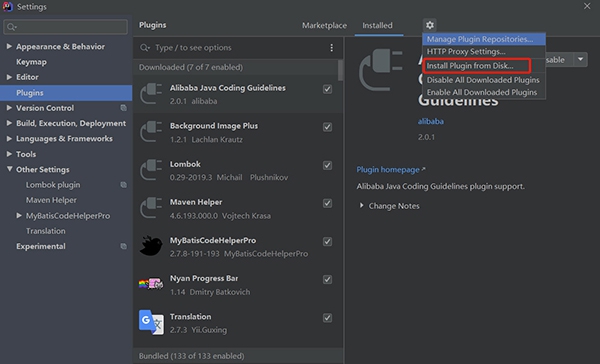600x364 pixels.
Task: Click the Translation plugin Google icon
Action: coord(151,322)
